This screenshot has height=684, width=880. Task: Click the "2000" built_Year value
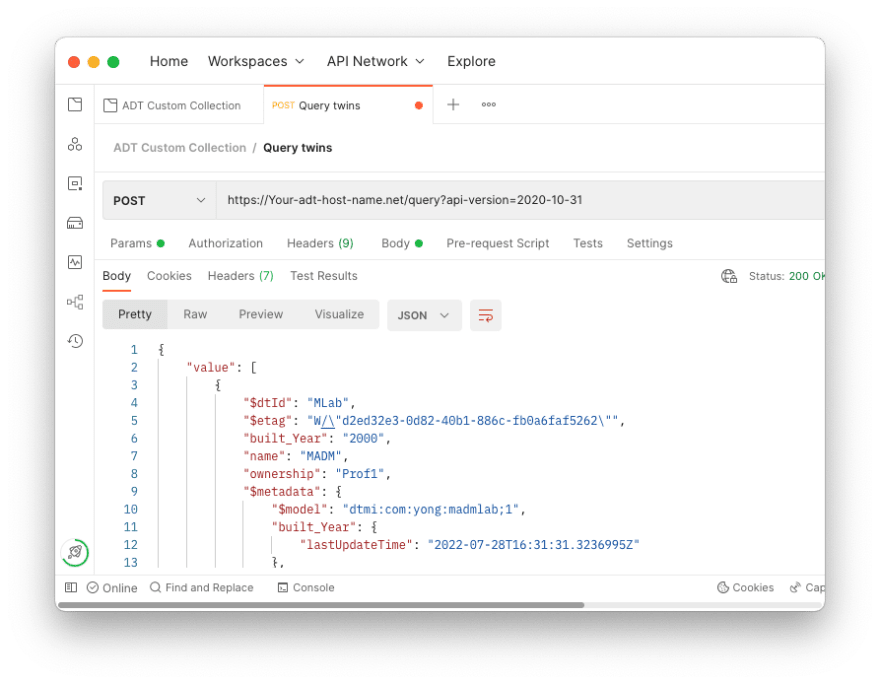[x=363, y=438]
